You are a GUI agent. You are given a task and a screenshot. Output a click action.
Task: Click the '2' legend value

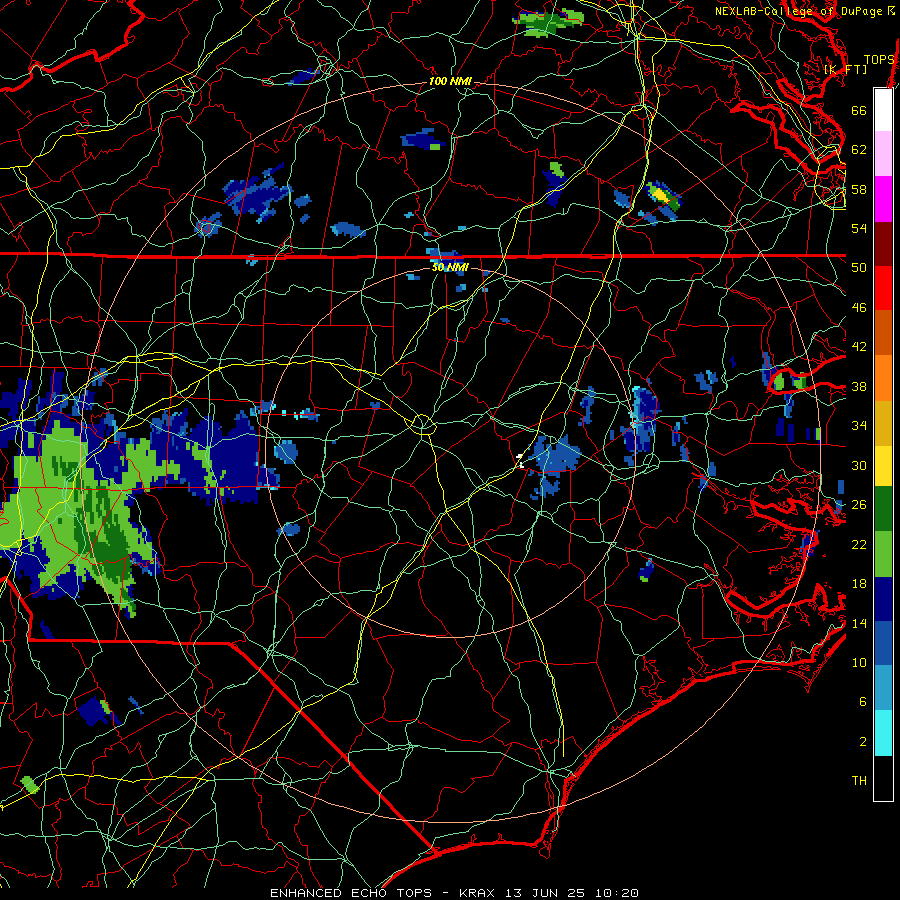point(863,742)
